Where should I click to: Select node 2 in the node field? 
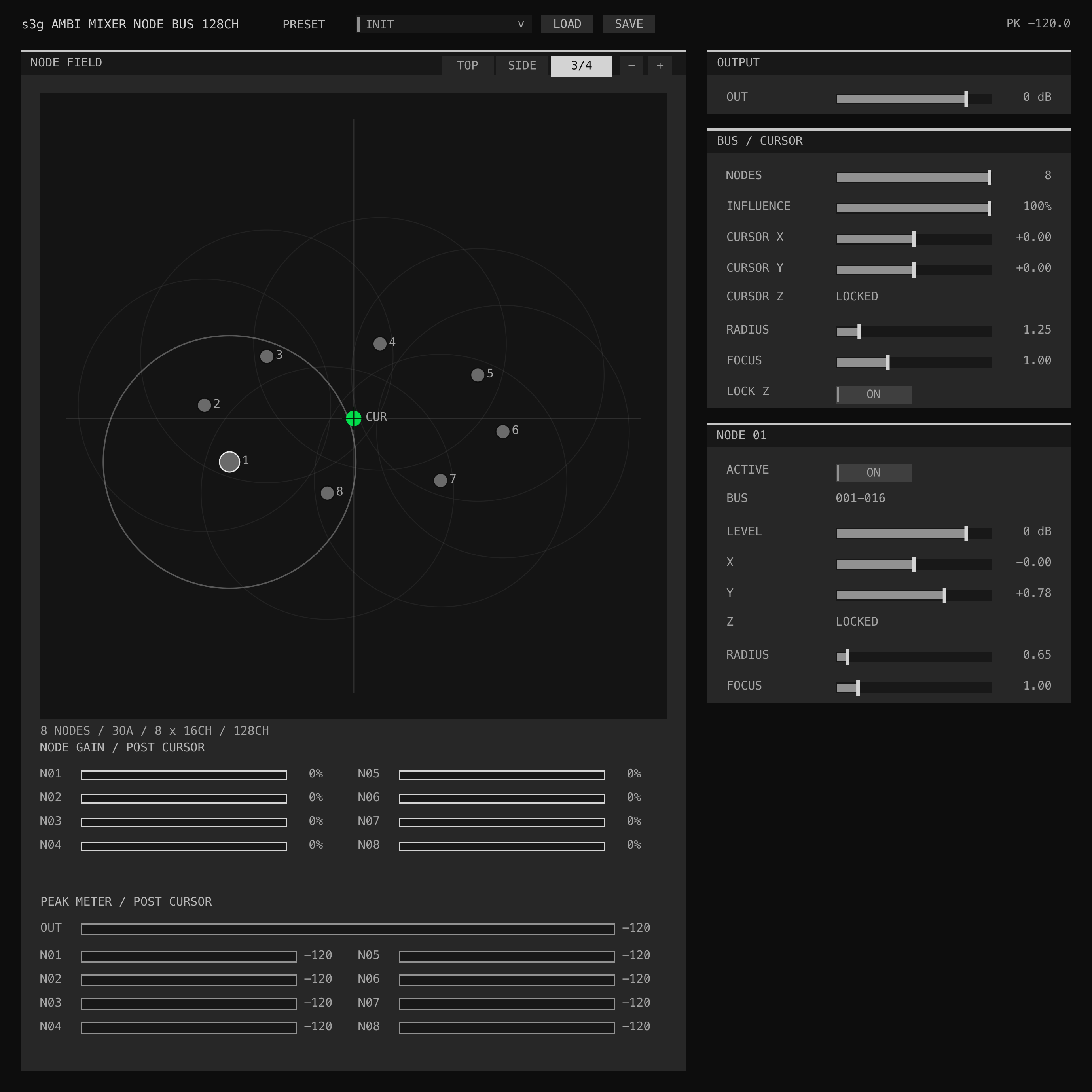[x=205, y=405]
